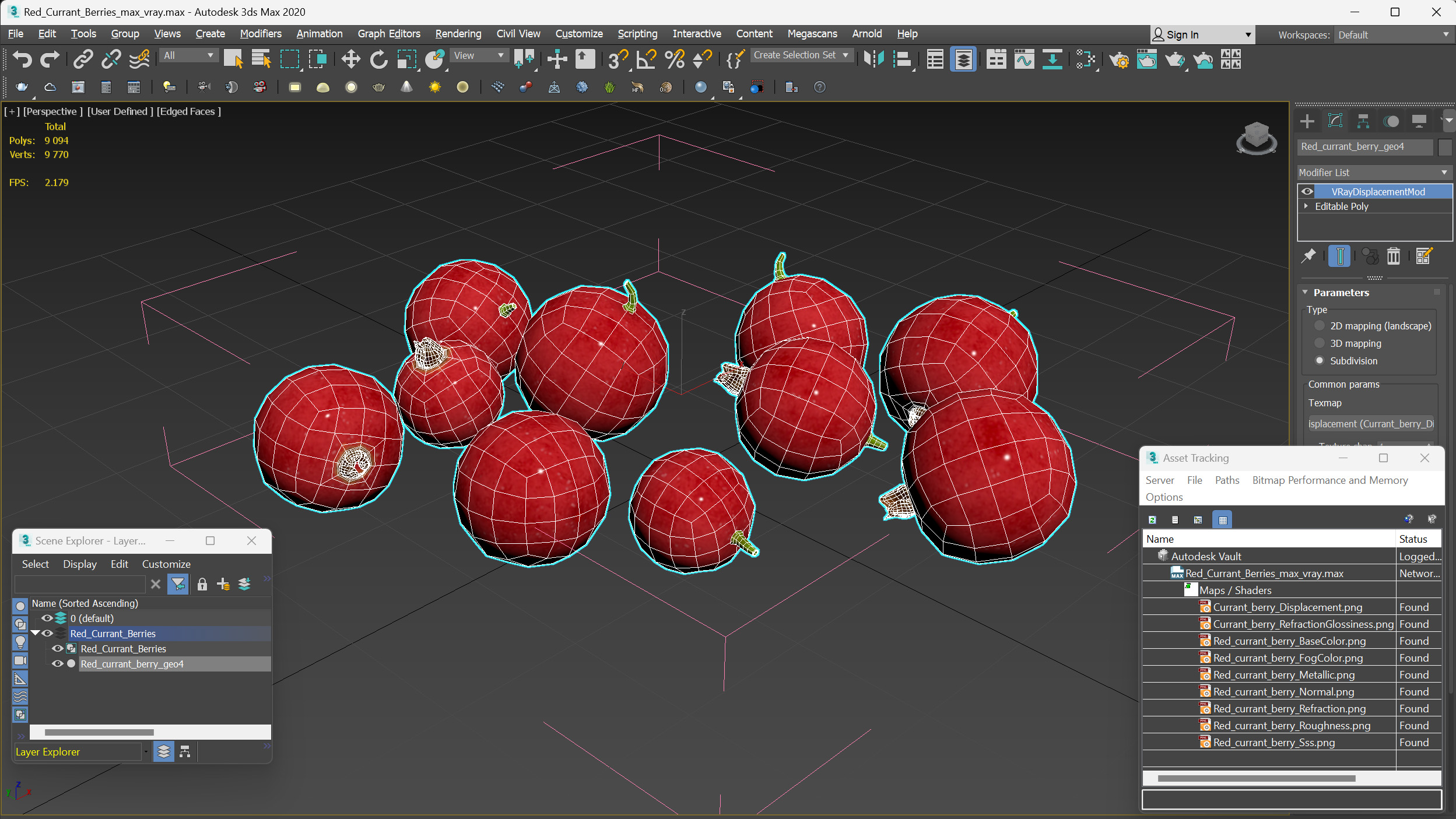
Task: Select the 2D mapping (landscape) radio button
Action: [1320, 326]
